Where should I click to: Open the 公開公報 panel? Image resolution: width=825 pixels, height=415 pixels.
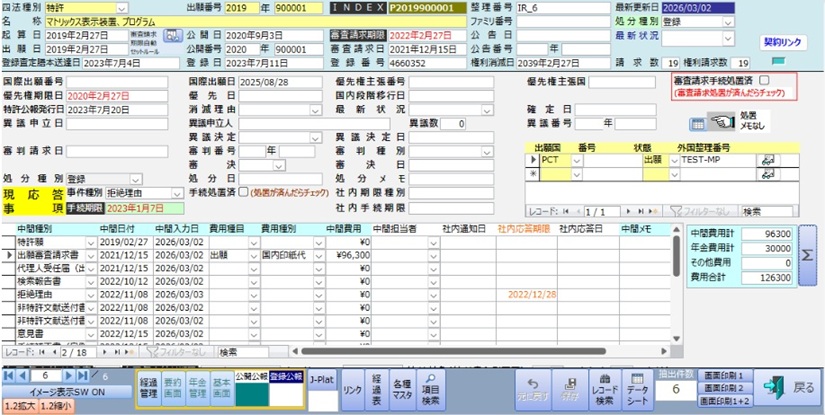click(x=251, y=389)
